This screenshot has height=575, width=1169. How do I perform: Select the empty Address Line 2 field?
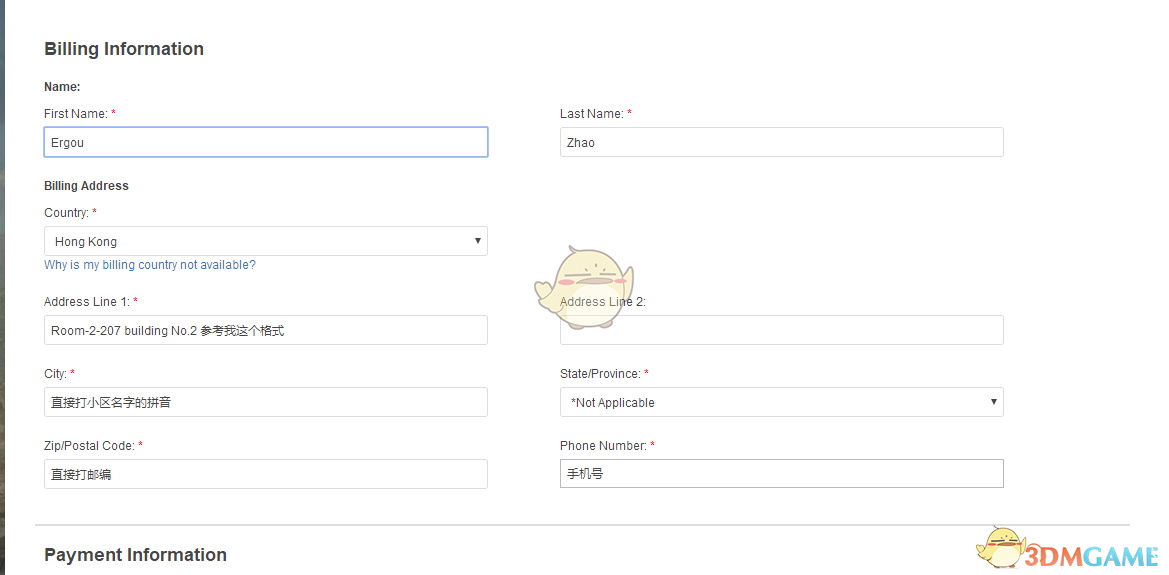tap(780, 331)
